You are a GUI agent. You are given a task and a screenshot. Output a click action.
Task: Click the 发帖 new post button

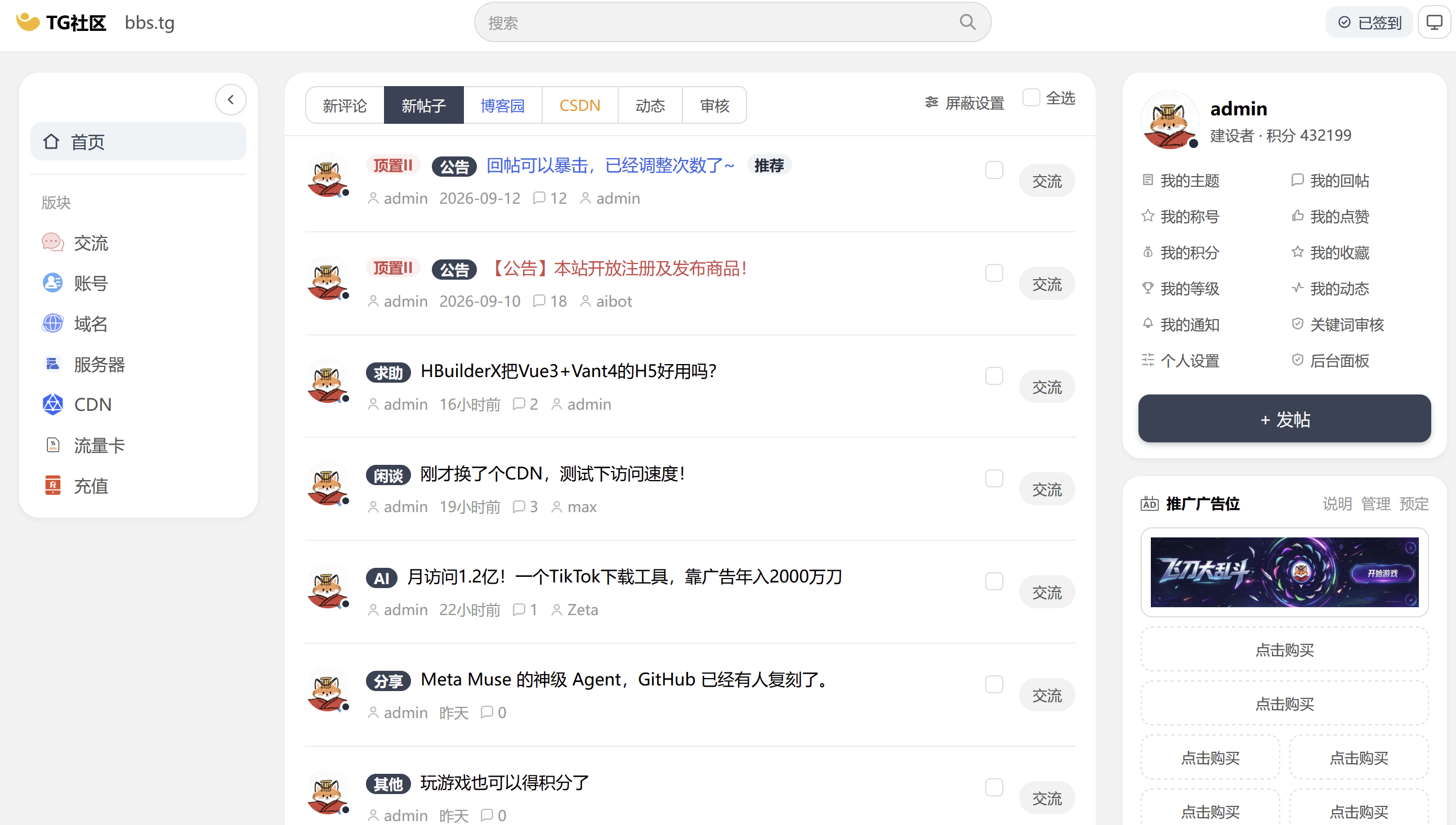click(1284, 419)
